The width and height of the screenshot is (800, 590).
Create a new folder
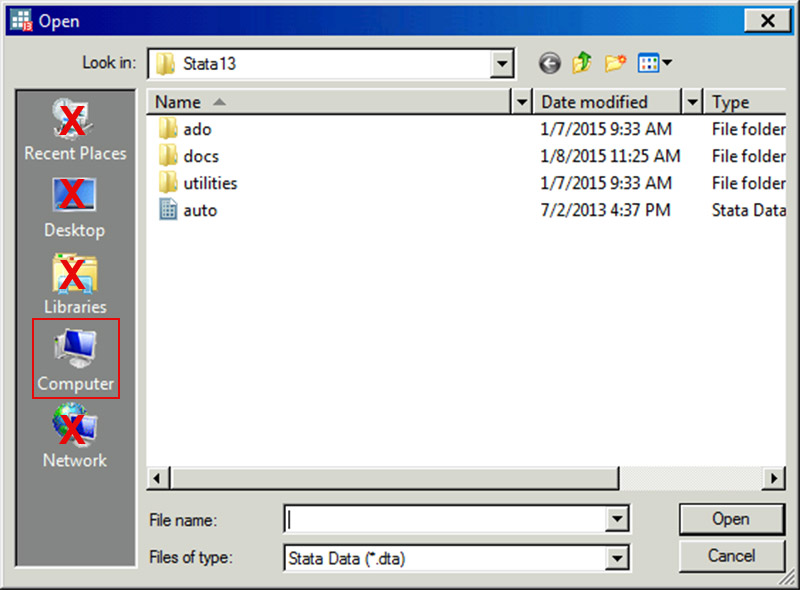[615, 63]
